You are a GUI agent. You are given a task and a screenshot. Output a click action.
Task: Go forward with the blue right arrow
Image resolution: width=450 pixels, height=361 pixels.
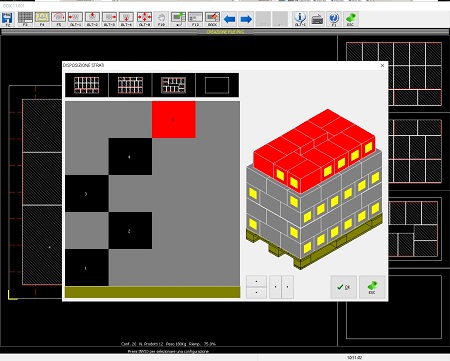pyautogui.click(x=246, y=19)
